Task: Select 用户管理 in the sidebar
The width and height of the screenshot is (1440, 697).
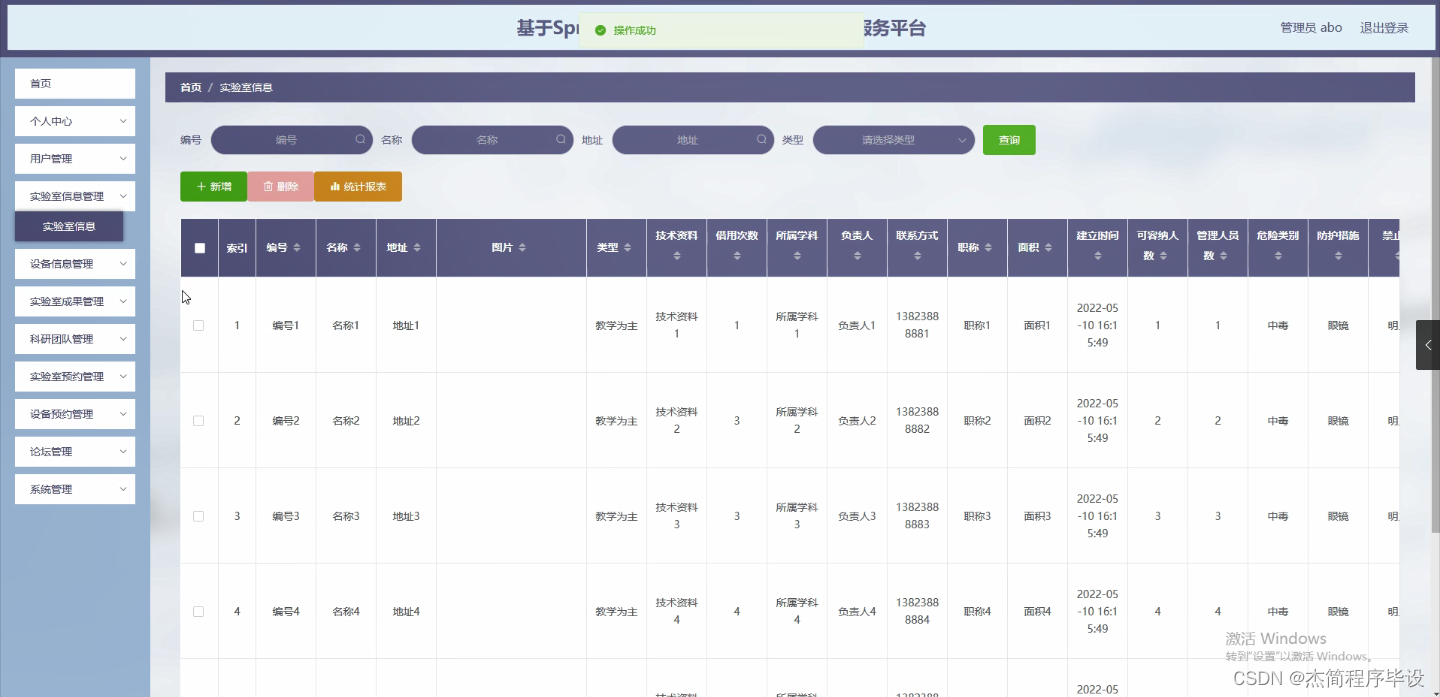Action: tap(74, 158)
